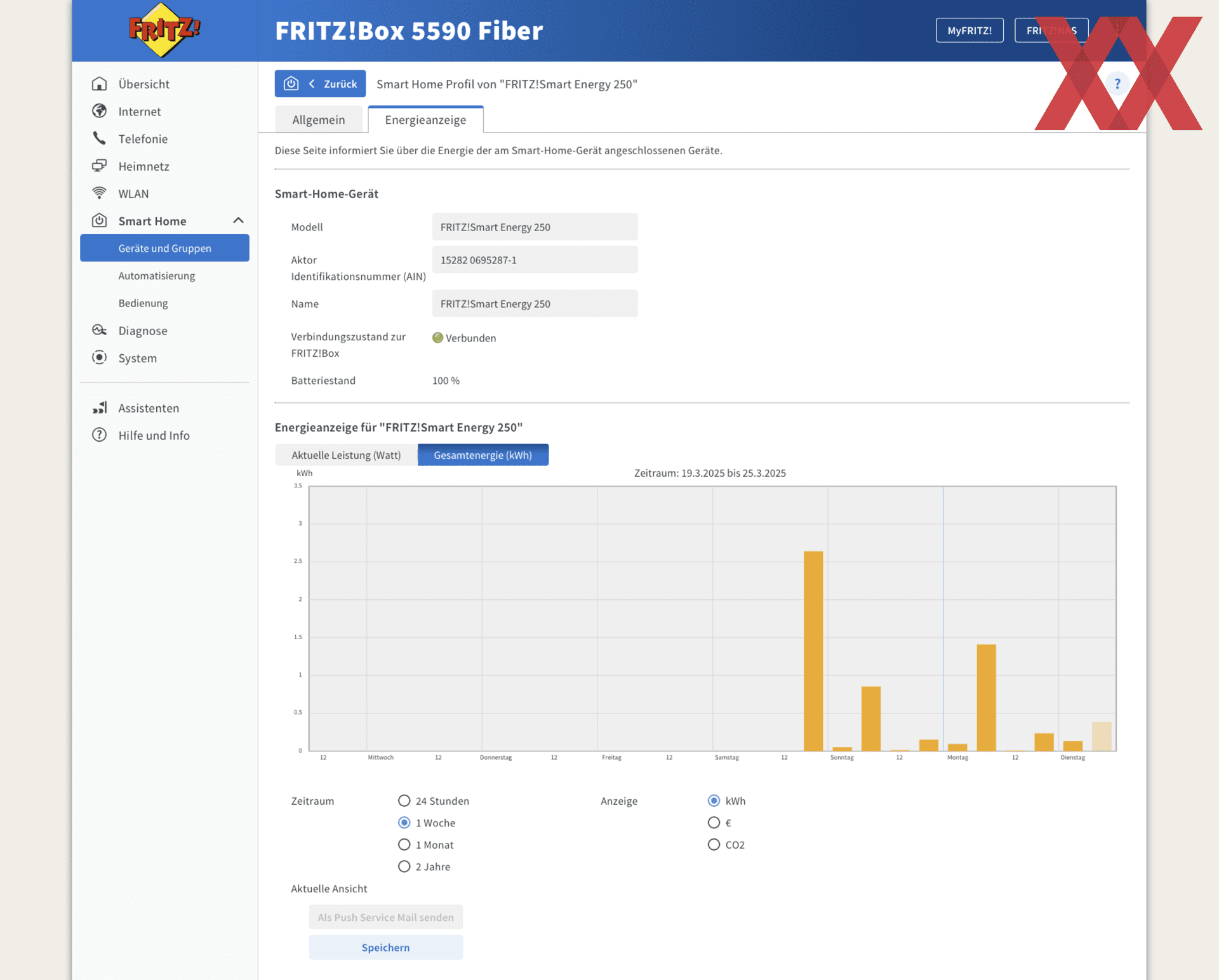This screenshot has width=1219, height=980.
Task: Open the Diagnose menu entry
Action: pos(143,330)
